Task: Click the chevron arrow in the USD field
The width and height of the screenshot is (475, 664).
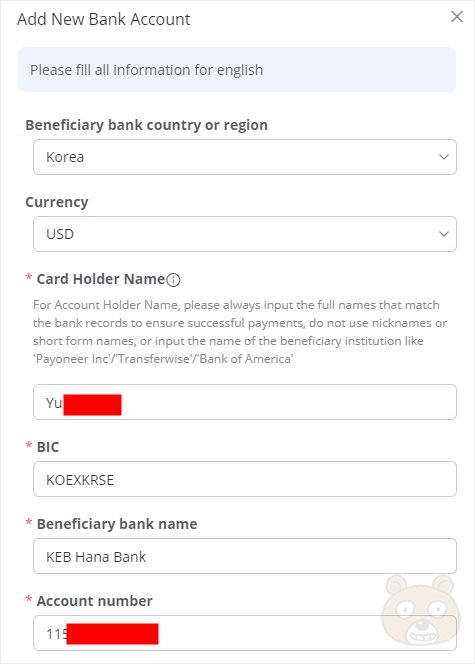Action: [444, 234]
